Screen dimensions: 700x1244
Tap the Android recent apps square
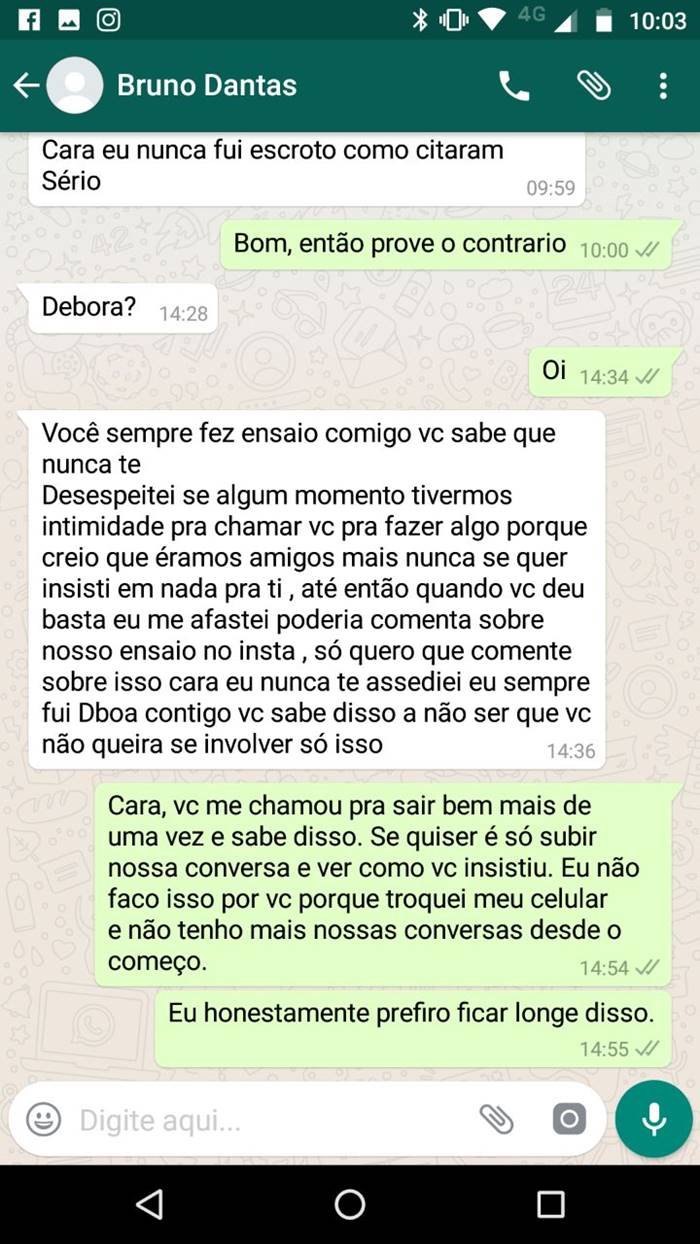point(551,1204)
